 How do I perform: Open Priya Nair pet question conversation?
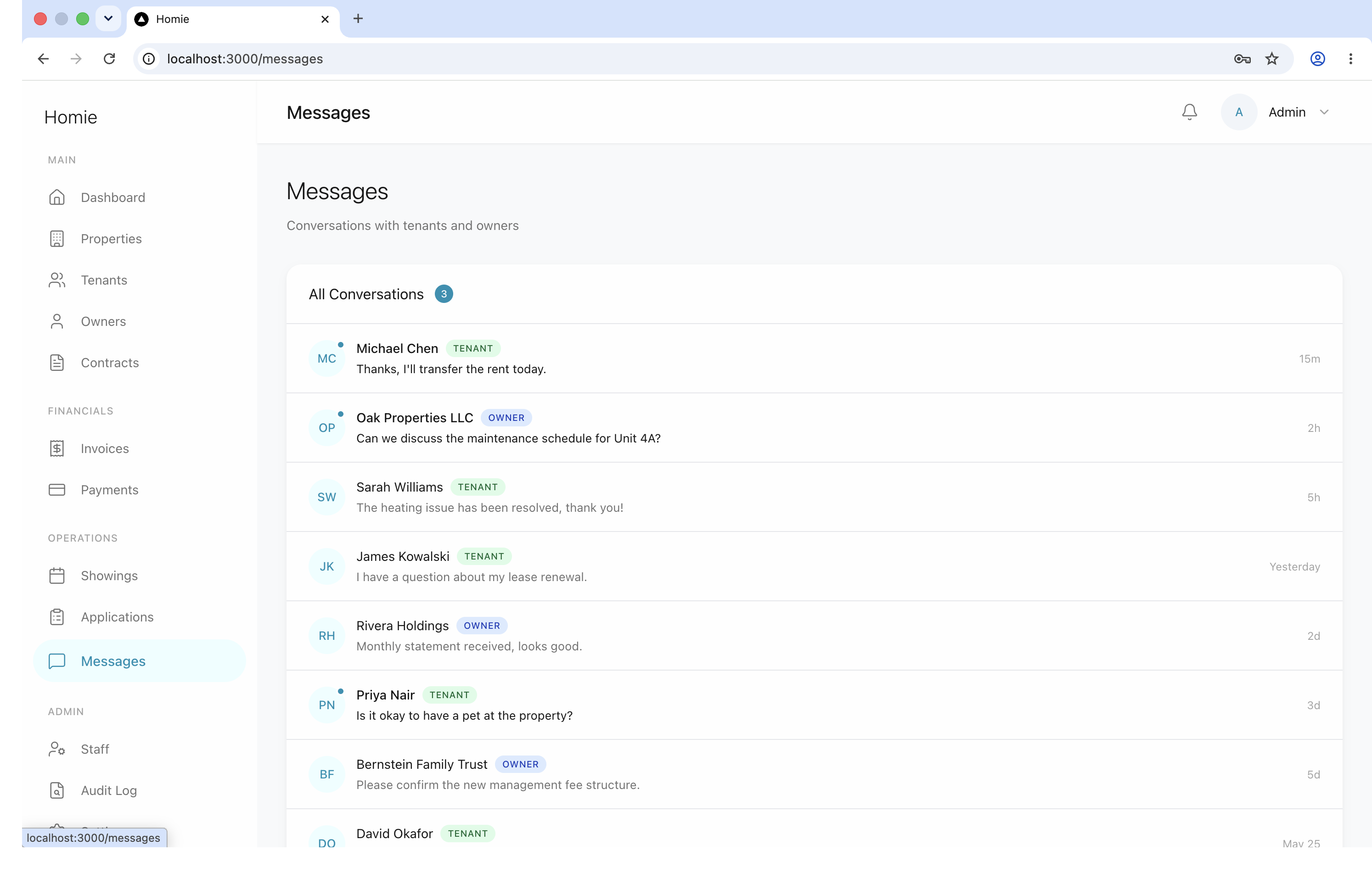814,705
